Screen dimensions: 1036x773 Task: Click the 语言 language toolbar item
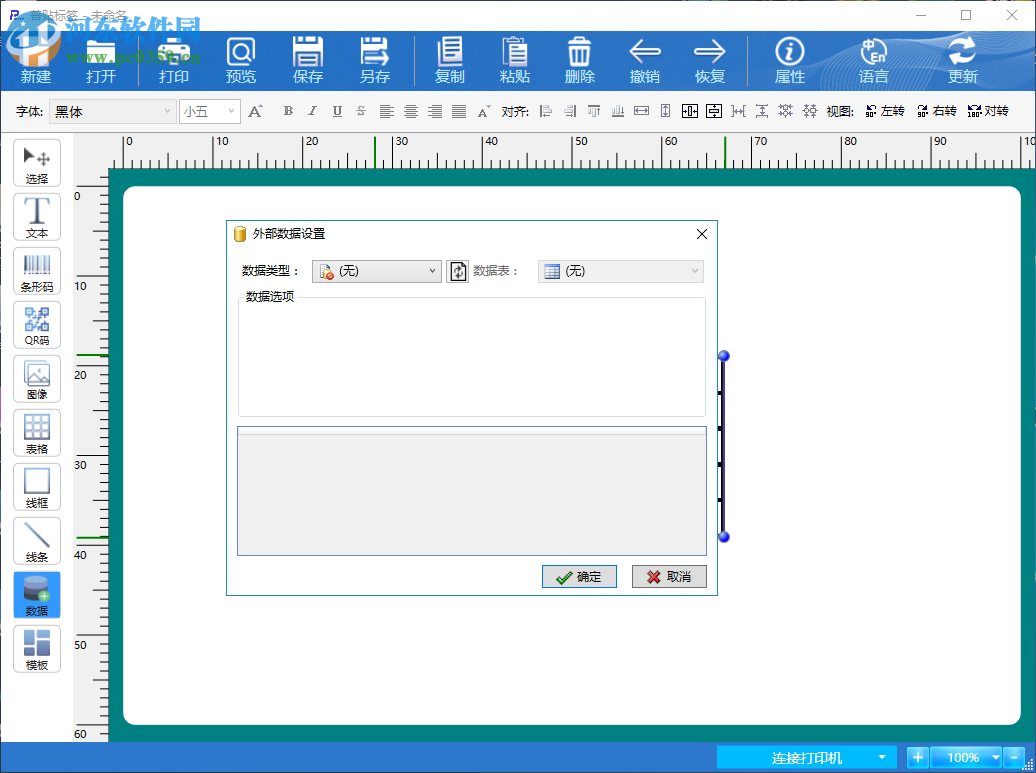tap(873, 59)
